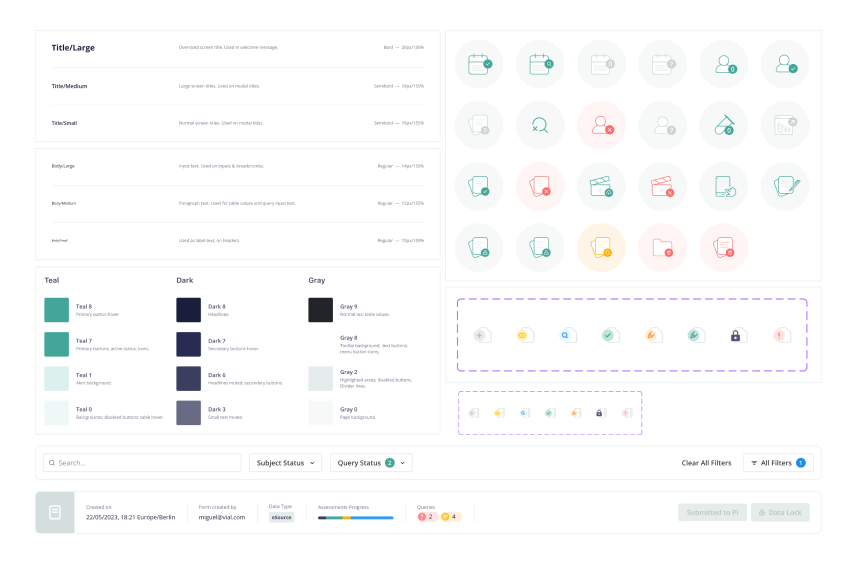This screenshot has height=564, width=857.
Task: Click the large dark padlock document icon
Action: click(x=735, y=335)
